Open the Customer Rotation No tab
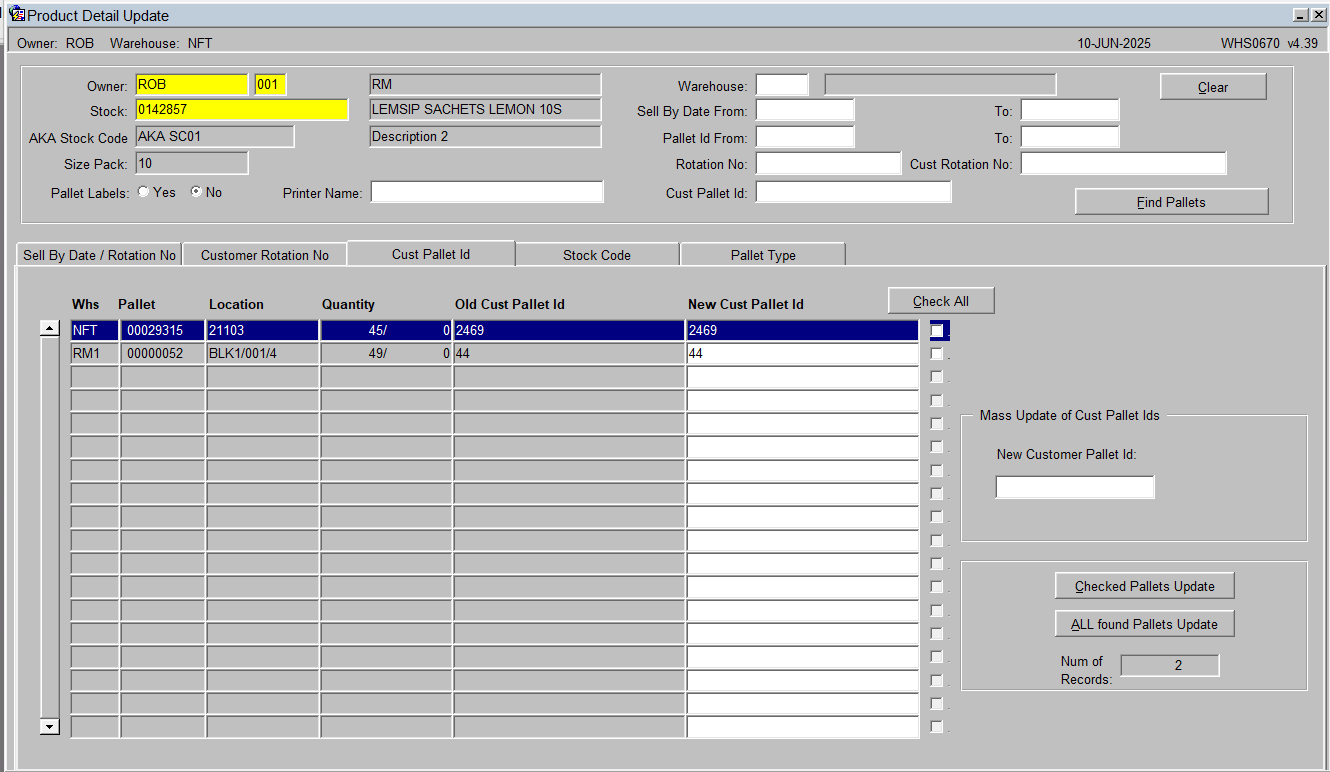This screenshot has width=1330, height=772. pyautogui.click(x=265, y=255)
